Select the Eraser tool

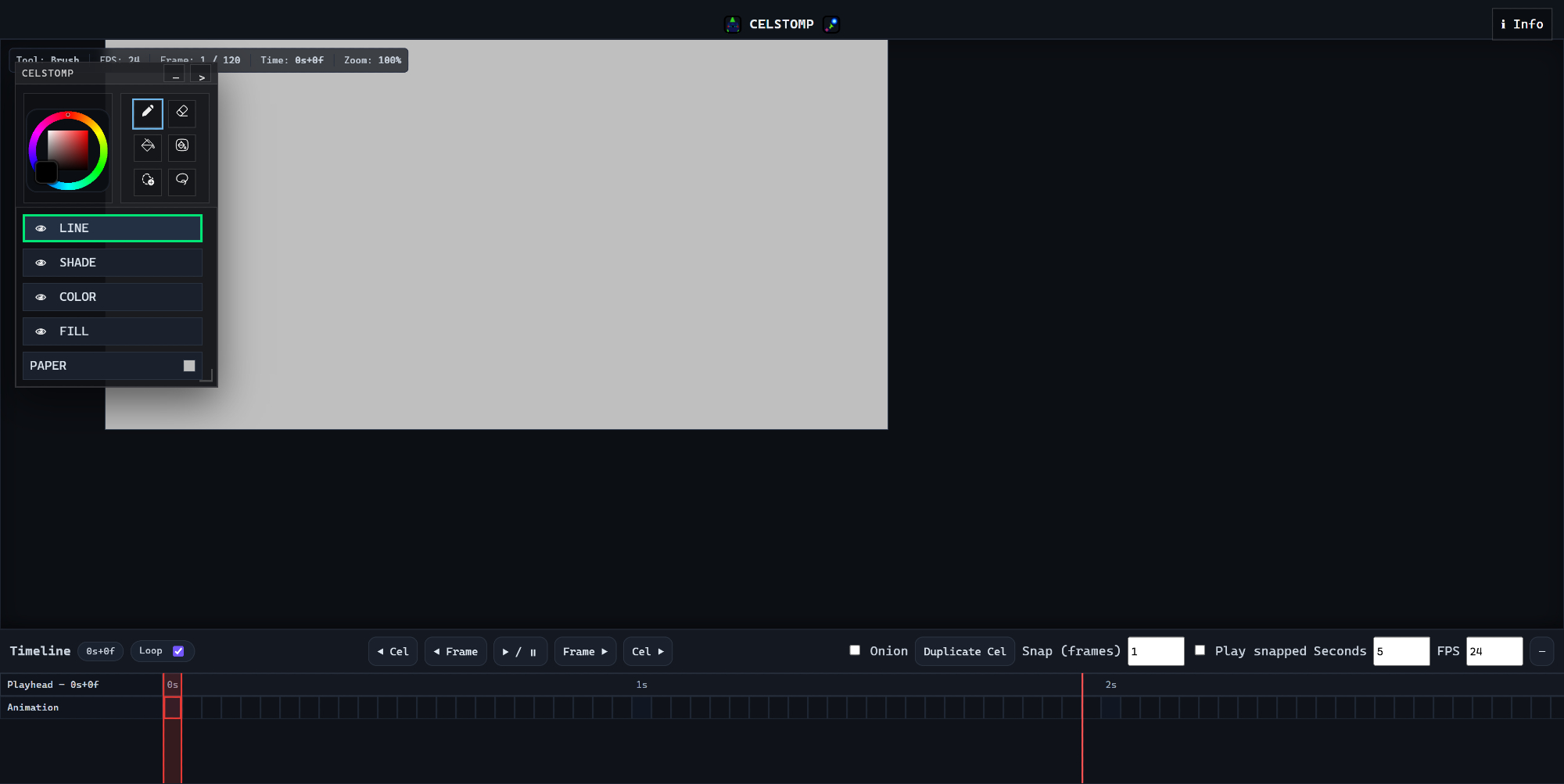coord(182,113)
